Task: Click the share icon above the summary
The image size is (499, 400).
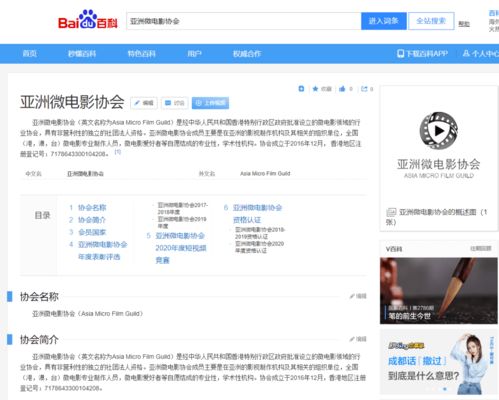Action: pyautogui.click(x=364, y=89)
